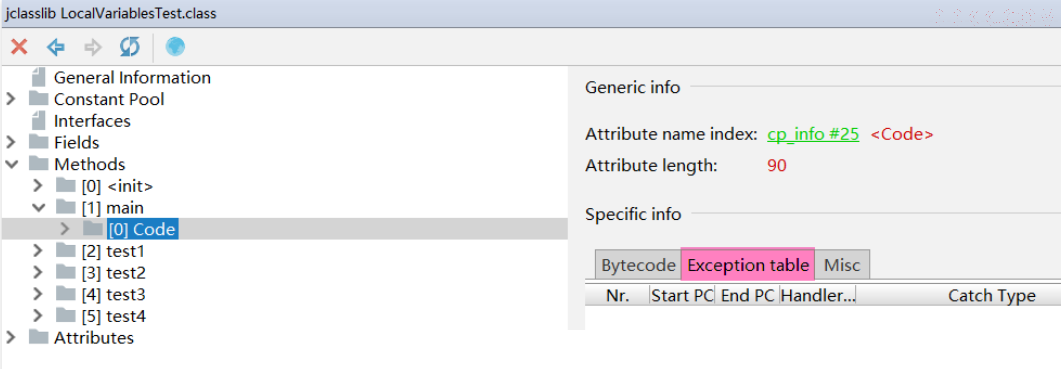Click the gray forward arrow icon

click(93, 47)
